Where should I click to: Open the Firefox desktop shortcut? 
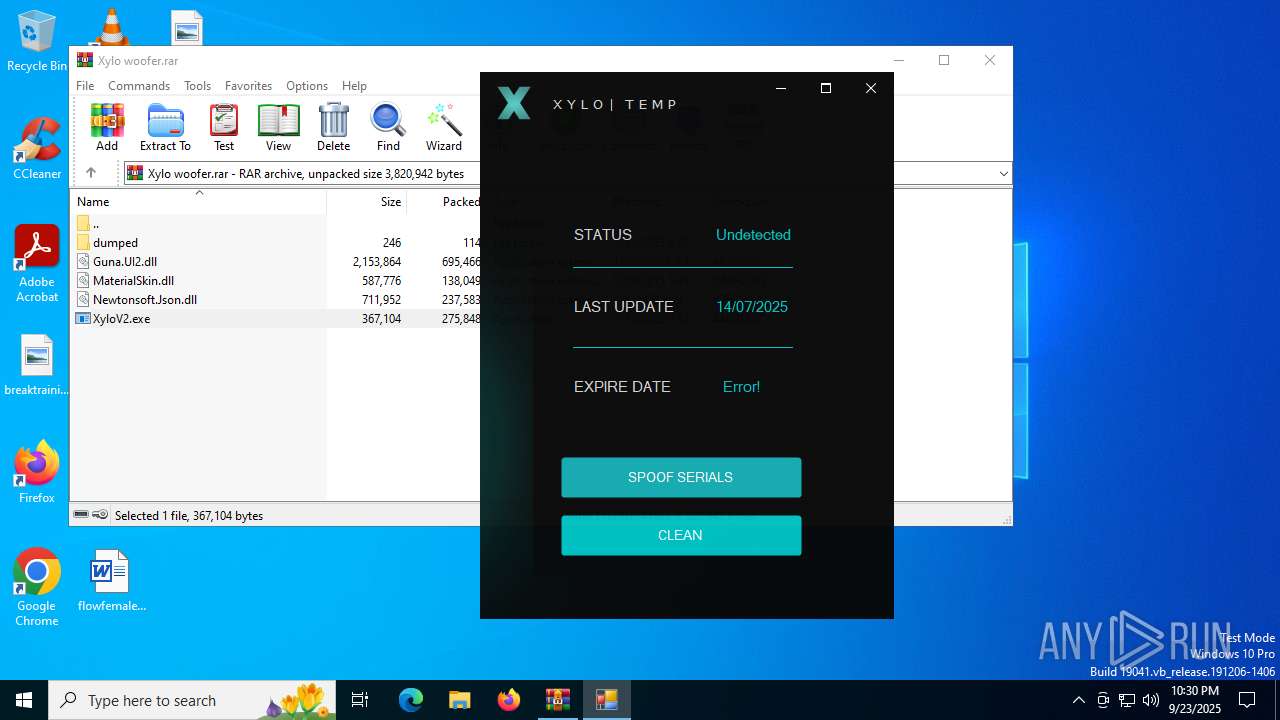tap(37, 472)
